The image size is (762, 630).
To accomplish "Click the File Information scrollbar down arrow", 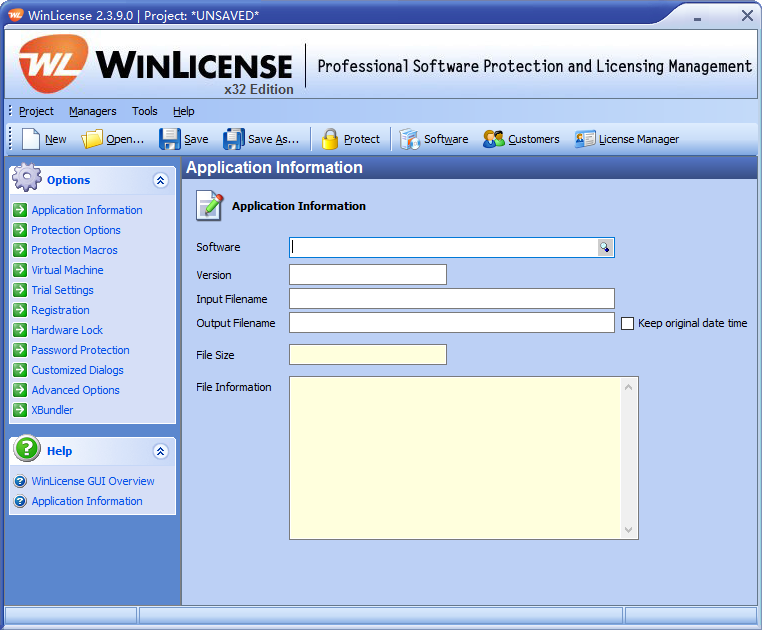I will pyautogui.click(x=629, y=530).
